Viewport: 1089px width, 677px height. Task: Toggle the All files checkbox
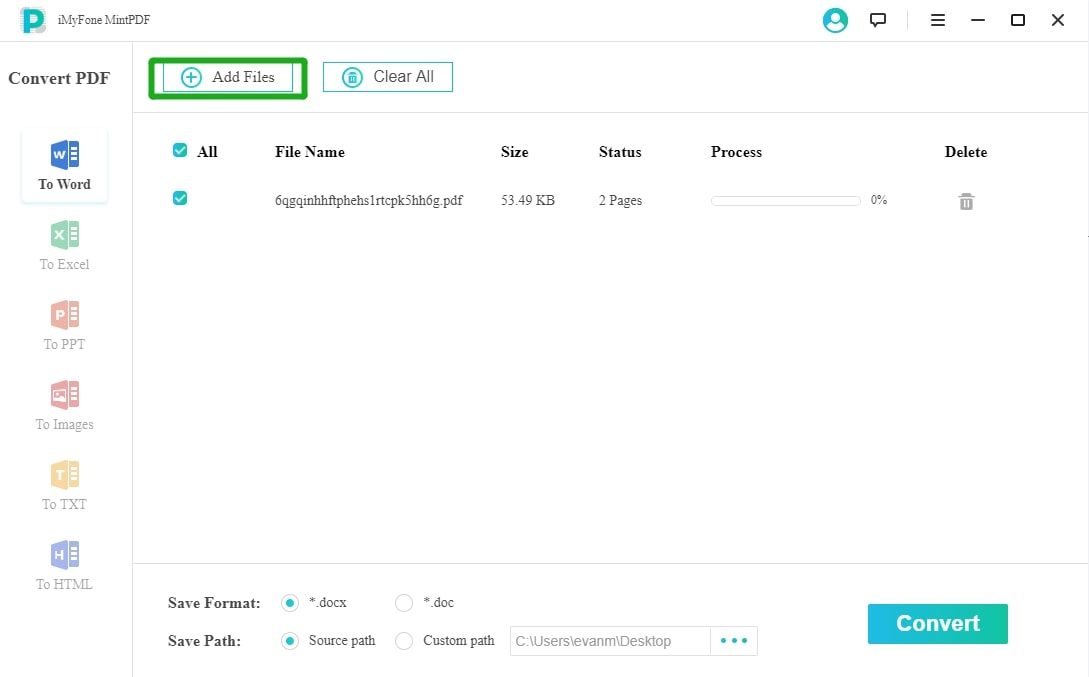(x=180, y=151)
